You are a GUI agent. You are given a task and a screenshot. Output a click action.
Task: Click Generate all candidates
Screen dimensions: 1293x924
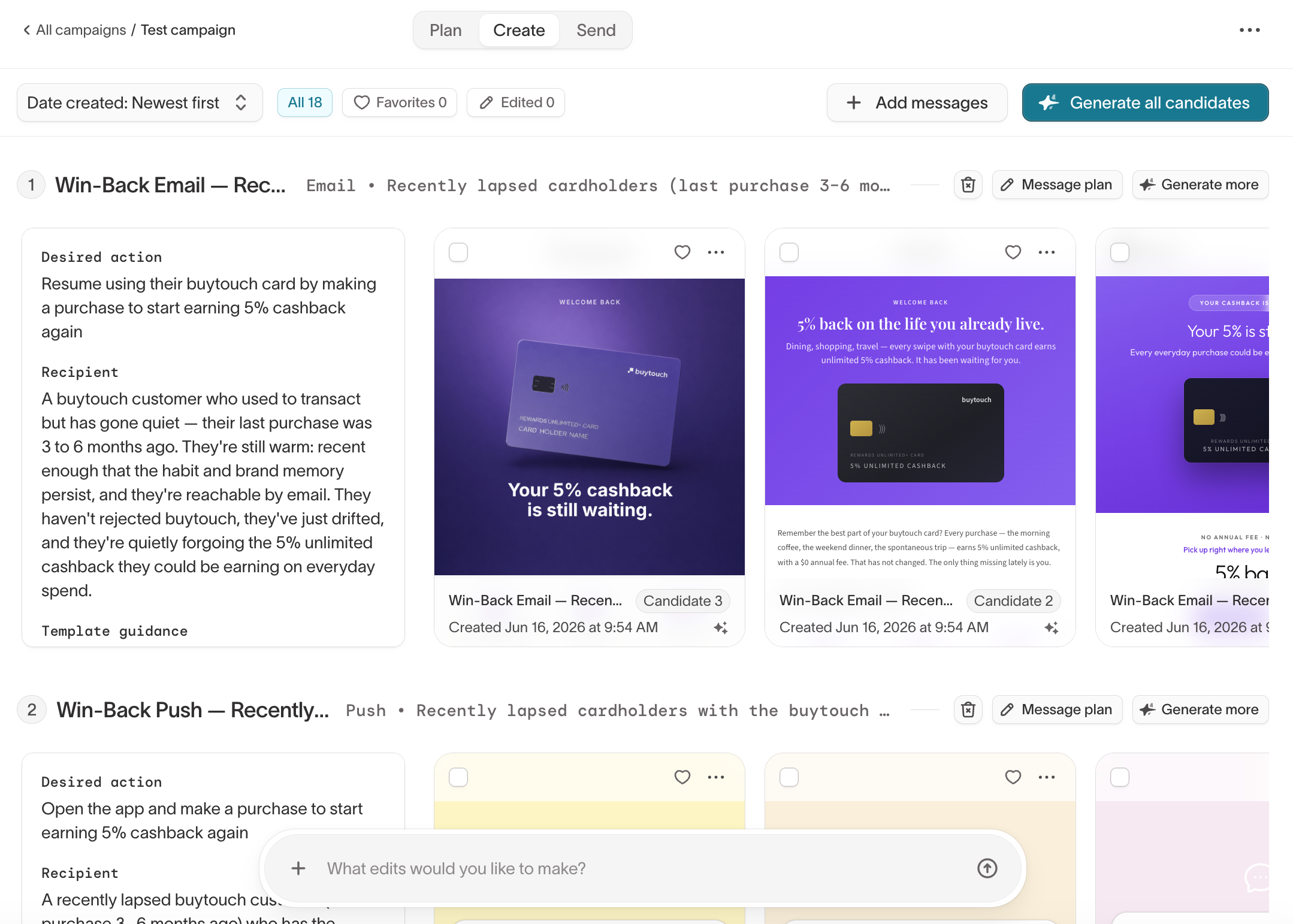[x=1146, y=102]
